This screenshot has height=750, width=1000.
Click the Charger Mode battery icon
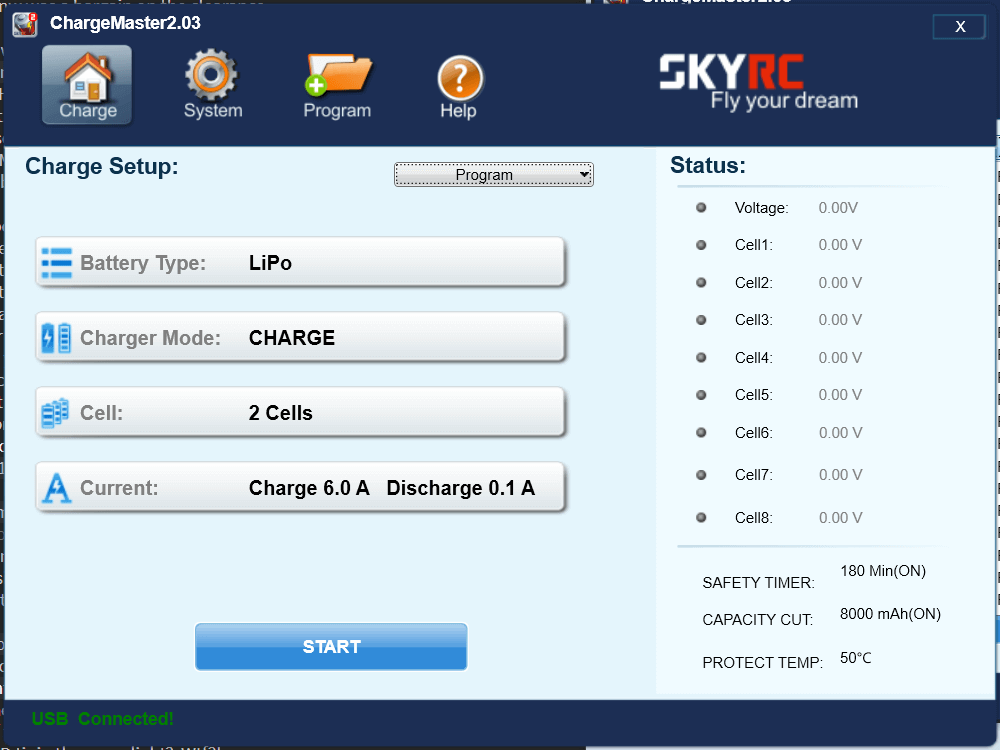(x=56, y=338)
